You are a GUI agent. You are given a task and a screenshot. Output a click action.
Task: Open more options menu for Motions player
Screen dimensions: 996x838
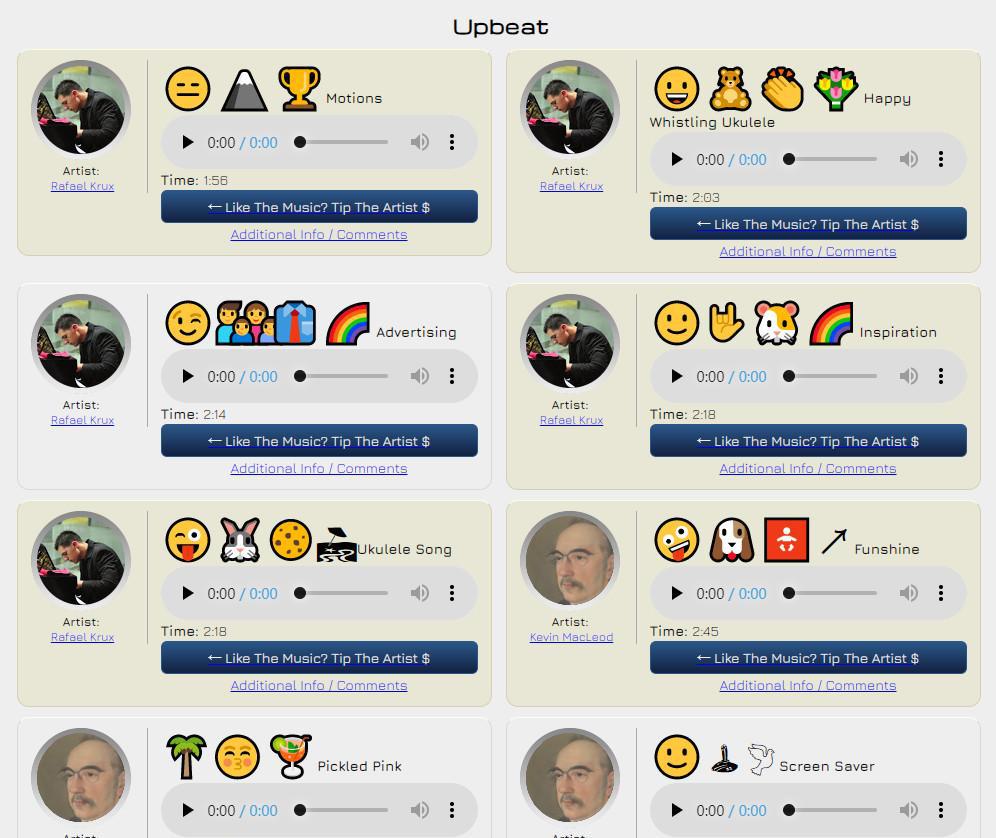(x=452, y=142)
